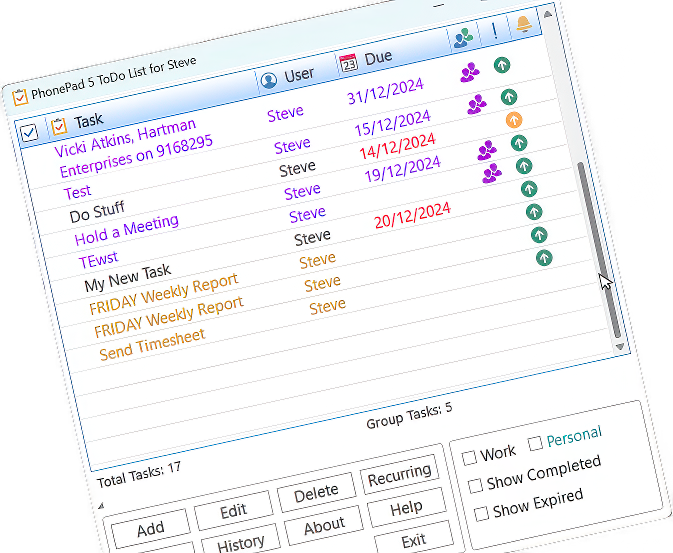This screenshot has height=553, width=673.
Task: Open the Recurring tasks button
Action: click(x=400, y=475)
